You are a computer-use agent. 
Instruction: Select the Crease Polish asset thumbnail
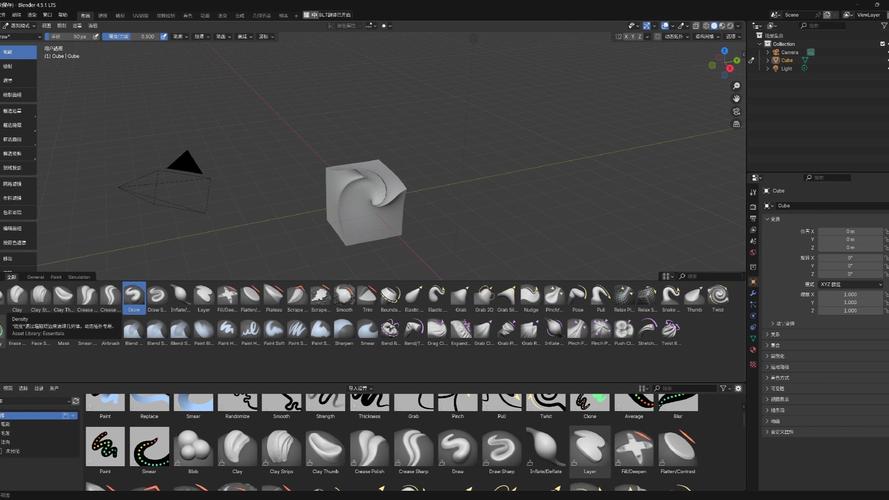click(x=369, y=451)
